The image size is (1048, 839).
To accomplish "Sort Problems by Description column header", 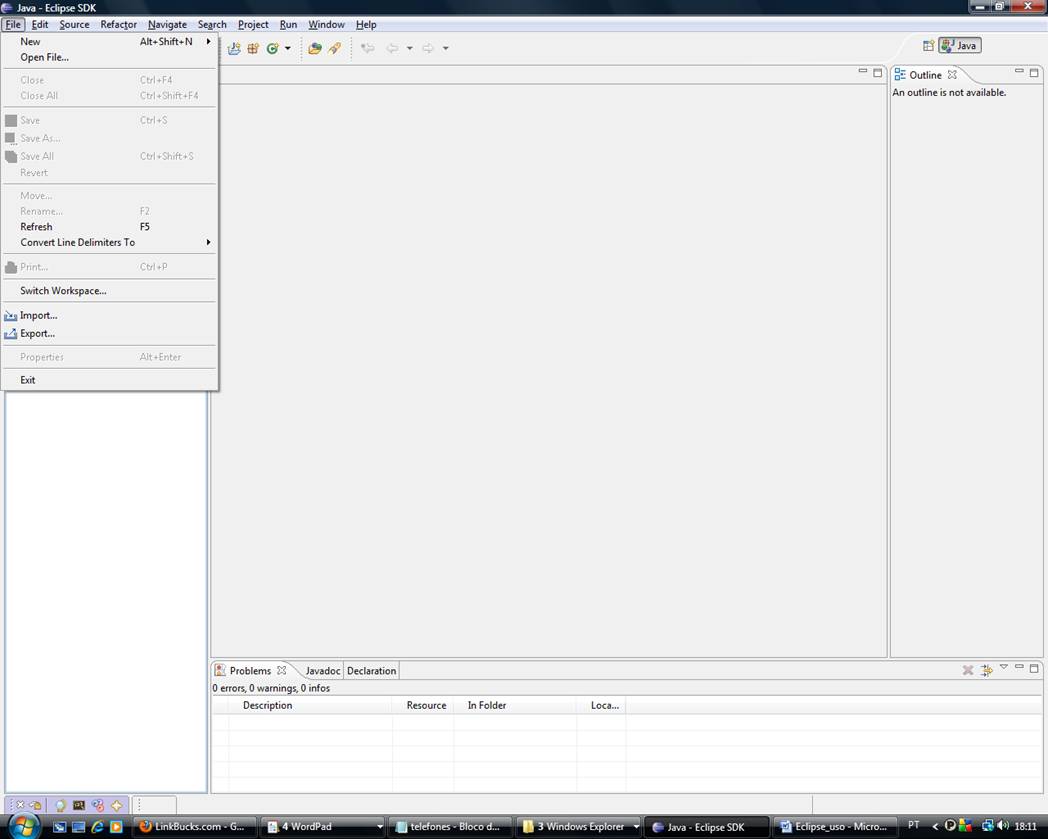I will click(x=309, y=705).
